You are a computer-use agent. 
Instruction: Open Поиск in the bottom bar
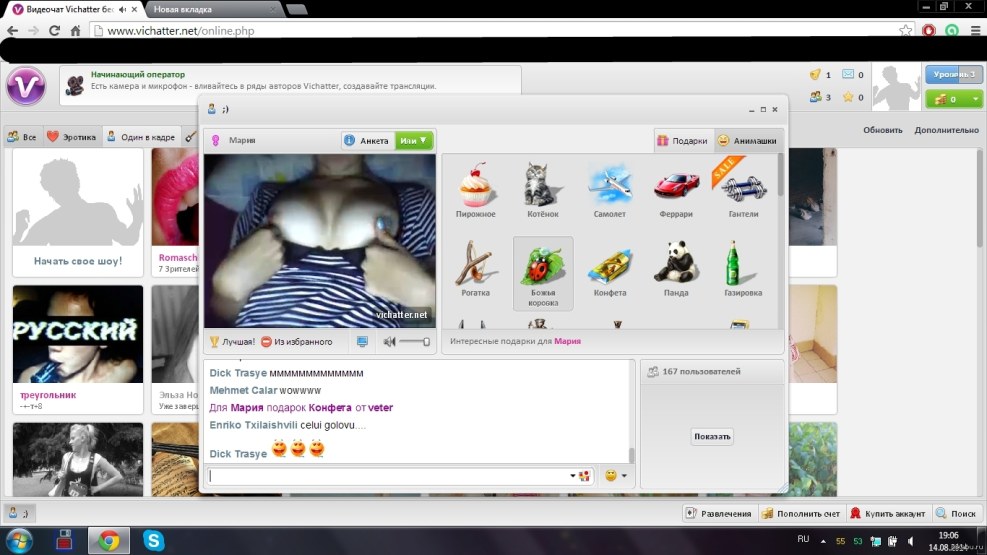(956, 513)
